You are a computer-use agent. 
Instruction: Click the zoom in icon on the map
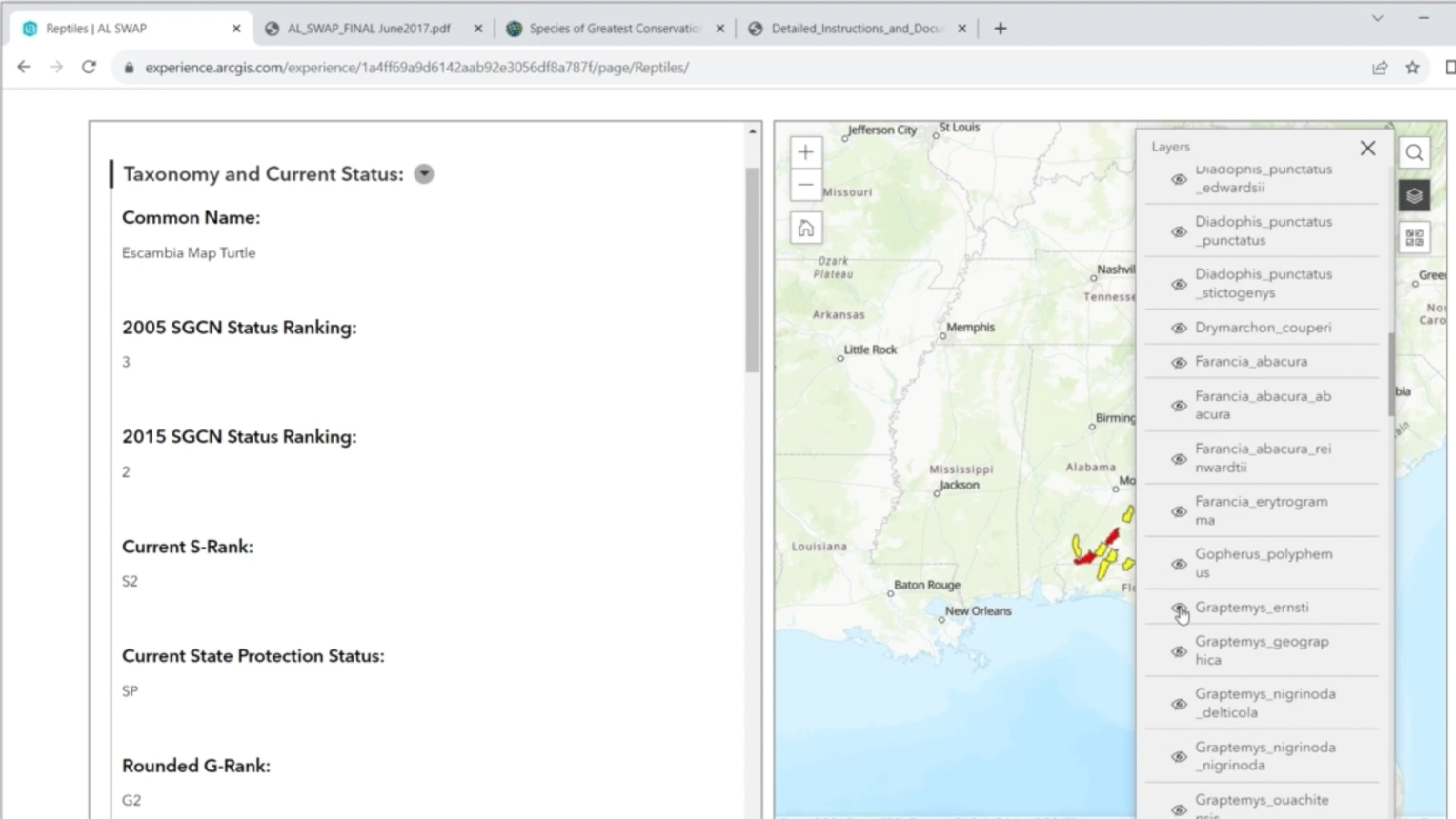805,151
